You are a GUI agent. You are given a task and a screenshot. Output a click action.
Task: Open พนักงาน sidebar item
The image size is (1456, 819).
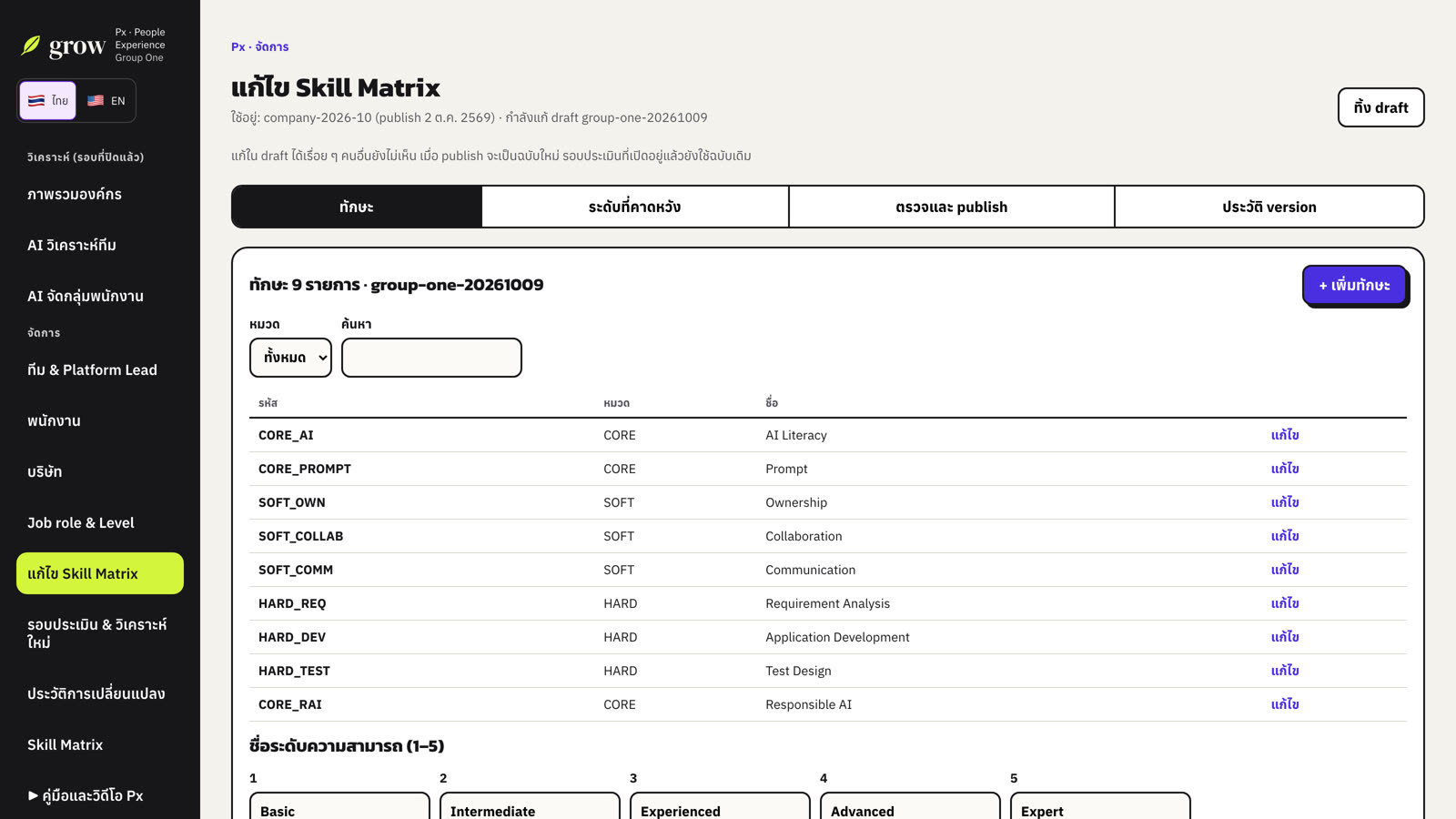(x=100, y=420)
